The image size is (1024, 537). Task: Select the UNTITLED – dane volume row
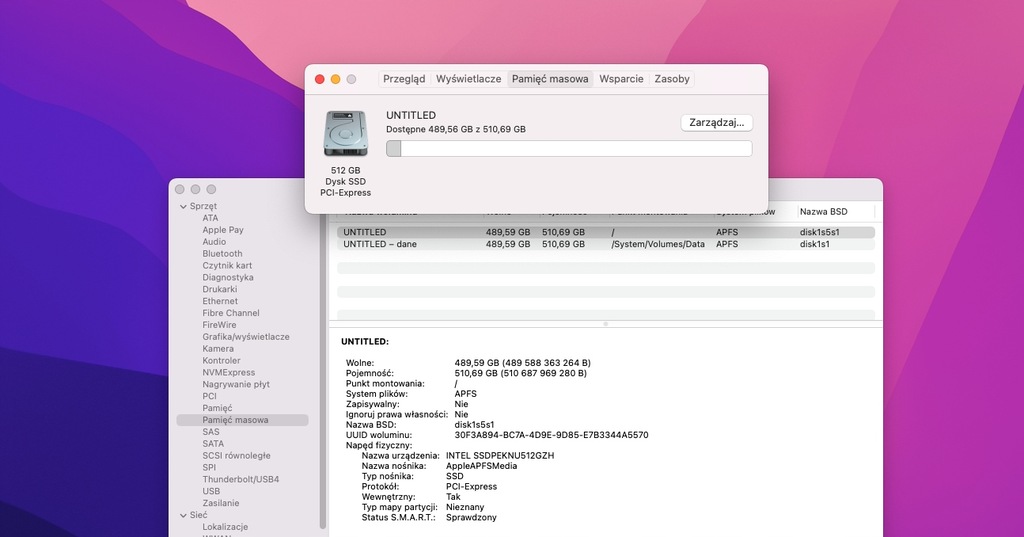(606, 244)
